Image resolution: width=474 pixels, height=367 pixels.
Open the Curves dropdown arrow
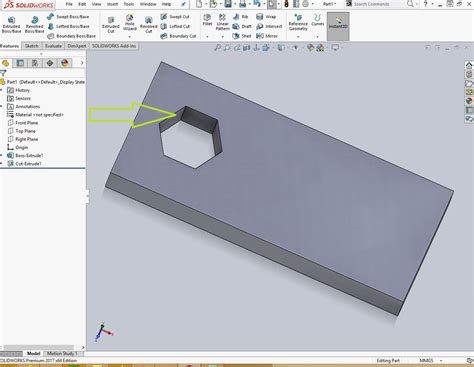(317, 36)
